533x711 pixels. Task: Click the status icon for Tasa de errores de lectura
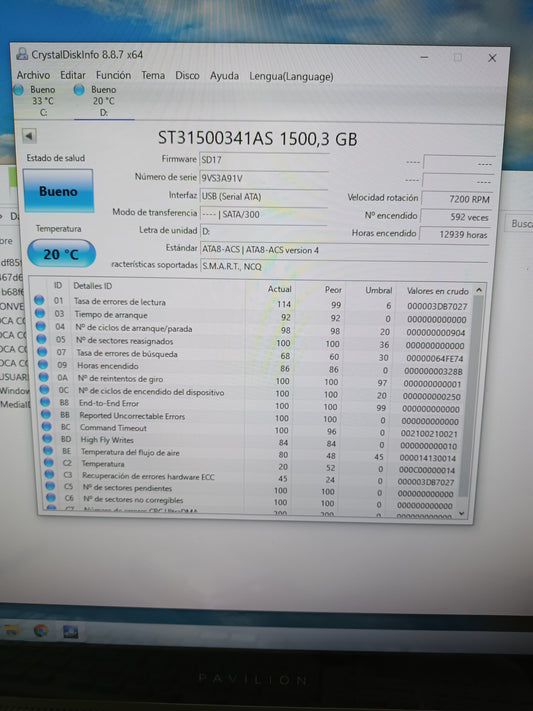(39, 300)
